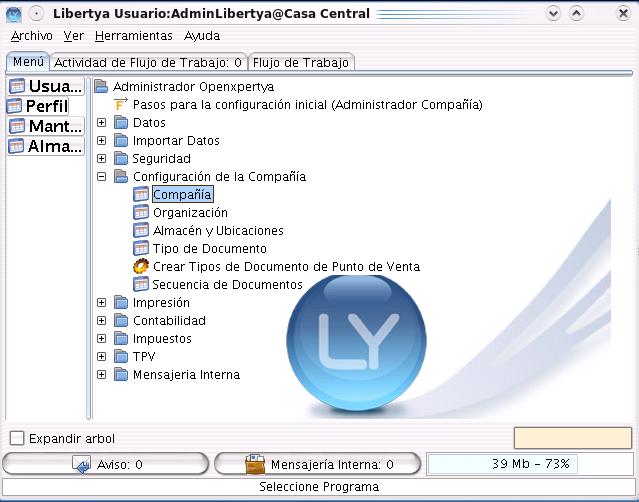
Task: Run Crear Tipos de Documento process icon
Action: (x=141, y=267)
